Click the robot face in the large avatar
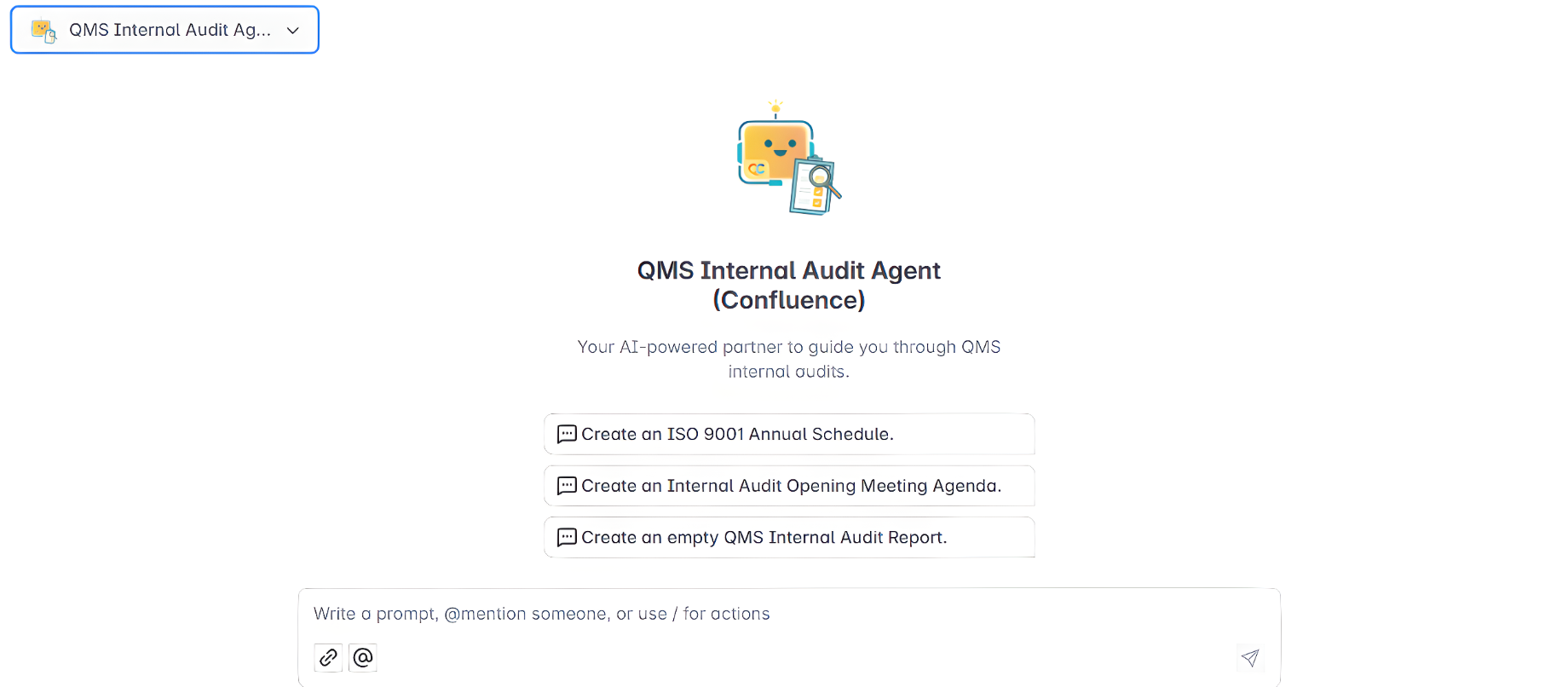The height and width of the screenshot is (687, 1568). pyautogui.click(x=776, y=147)
